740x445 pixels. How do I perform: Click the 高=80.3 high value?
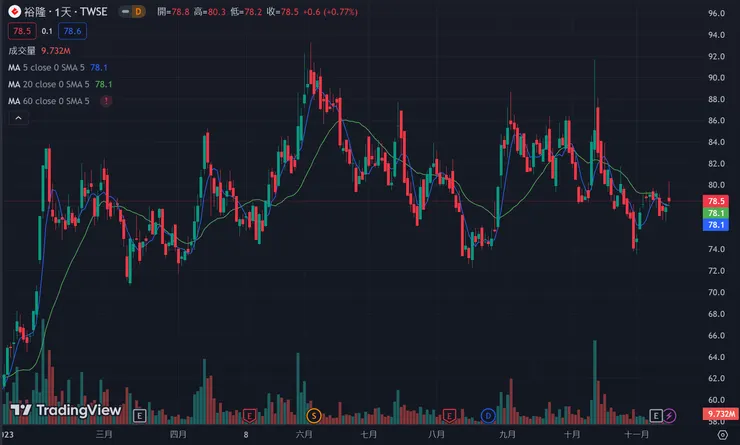coord(210,12)
